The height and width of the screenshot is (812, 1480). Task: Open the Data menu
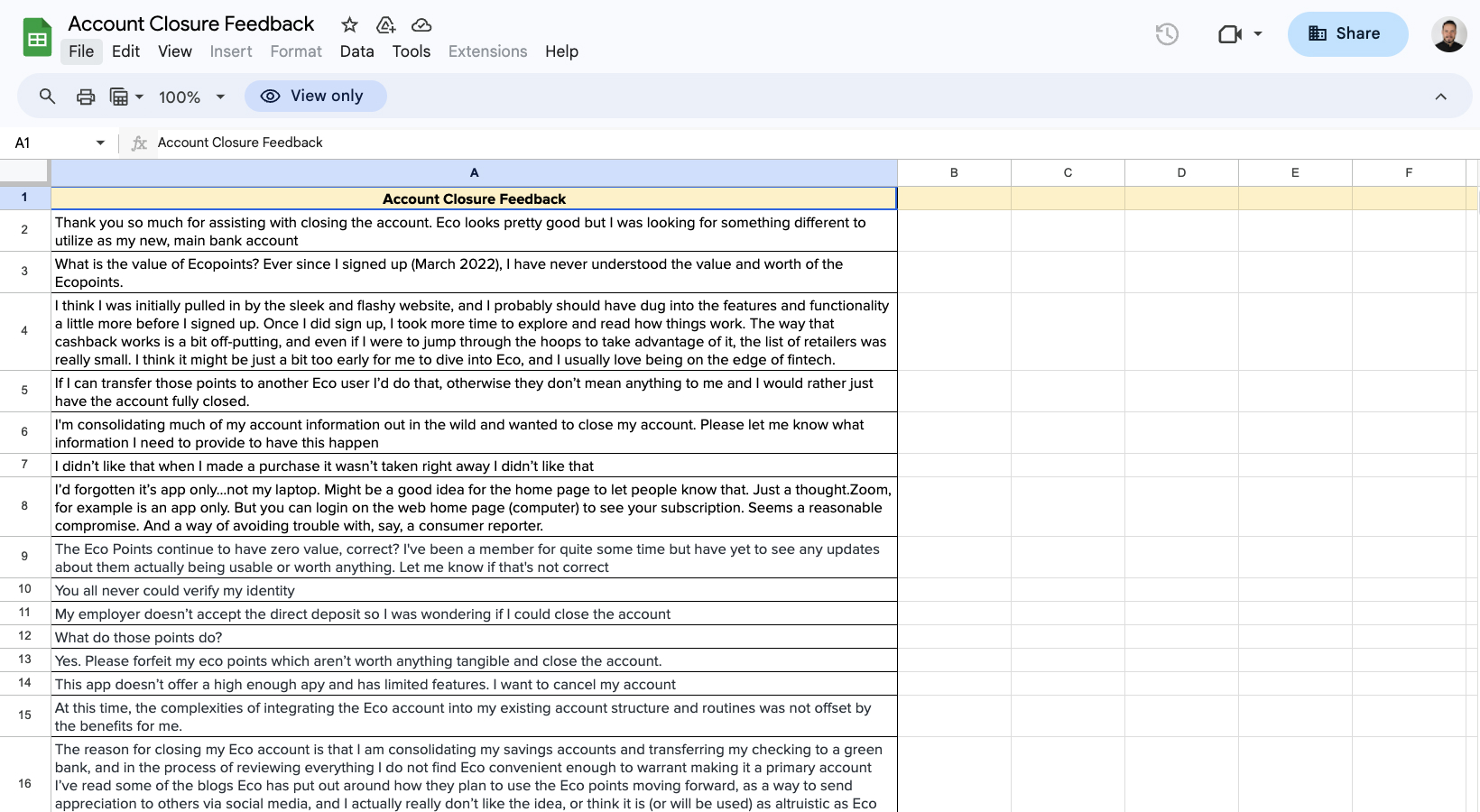(356, 51)
